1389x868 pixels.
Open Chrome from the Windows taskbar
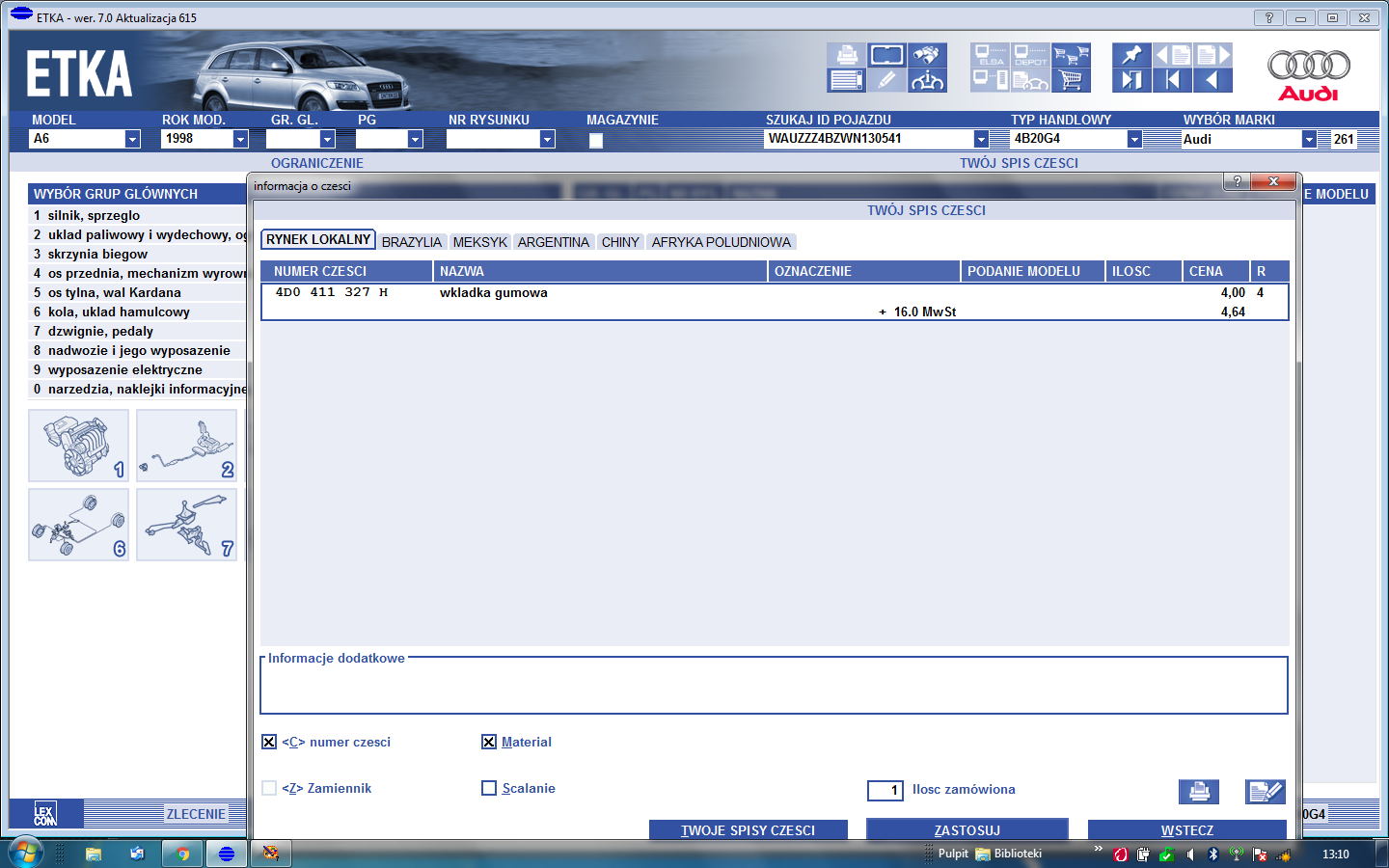[182, 854]
